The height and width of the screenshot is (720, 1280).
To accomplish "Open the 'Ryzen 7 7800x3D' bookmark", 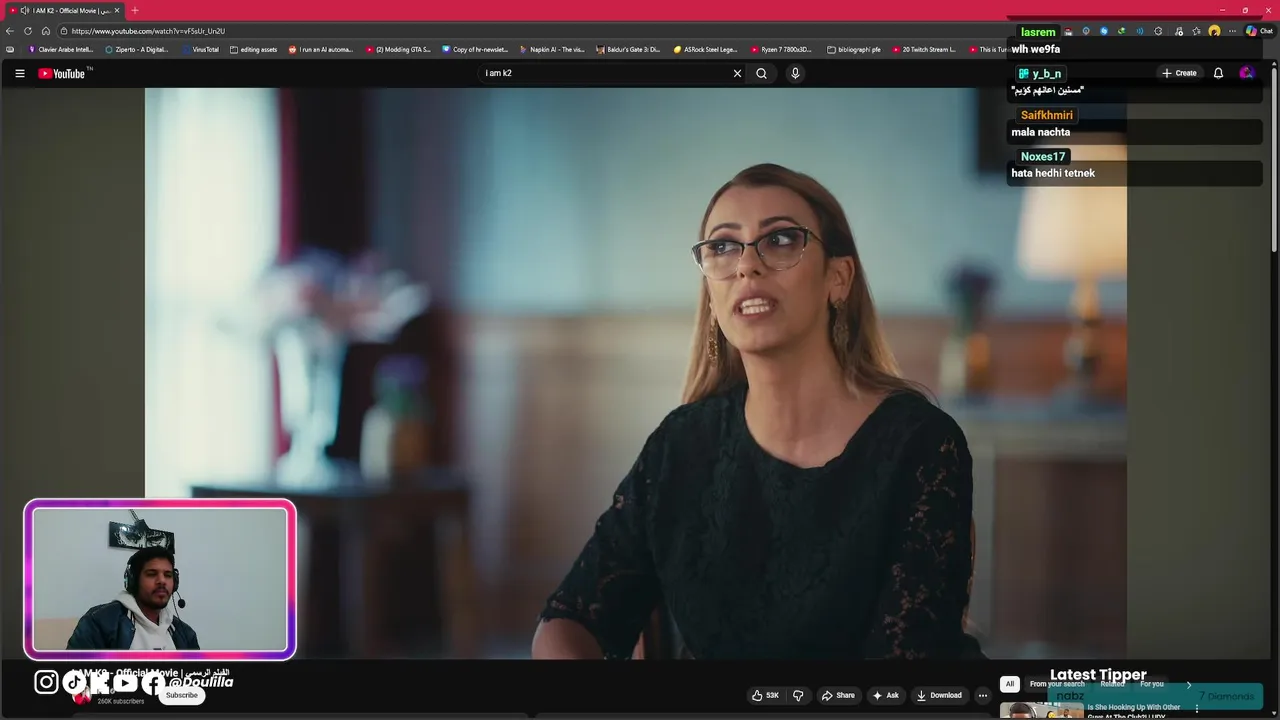I will (782, 49).
